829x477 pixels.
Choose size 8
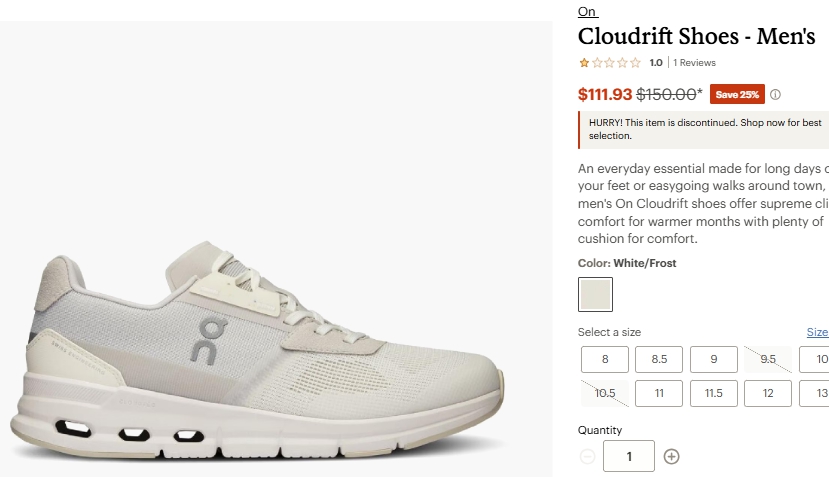[x=605, y=360]
